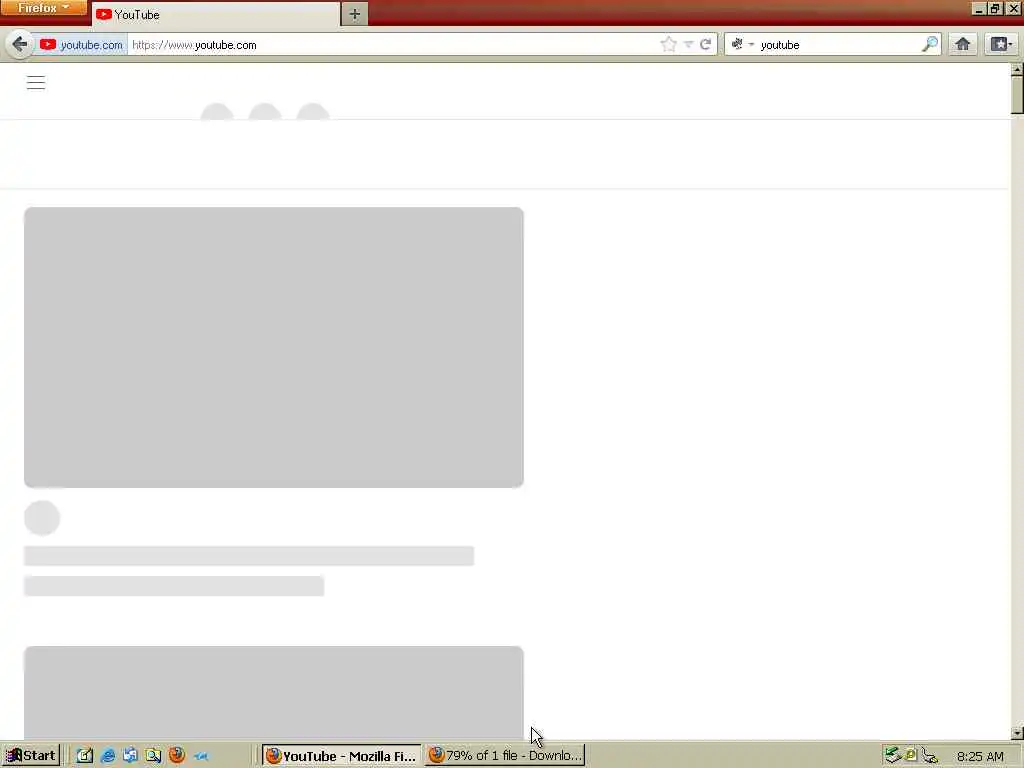This screenshot has width=1024, height=768.
Task: Click the second video thumbnail placeholder
Action: (274, 693)
